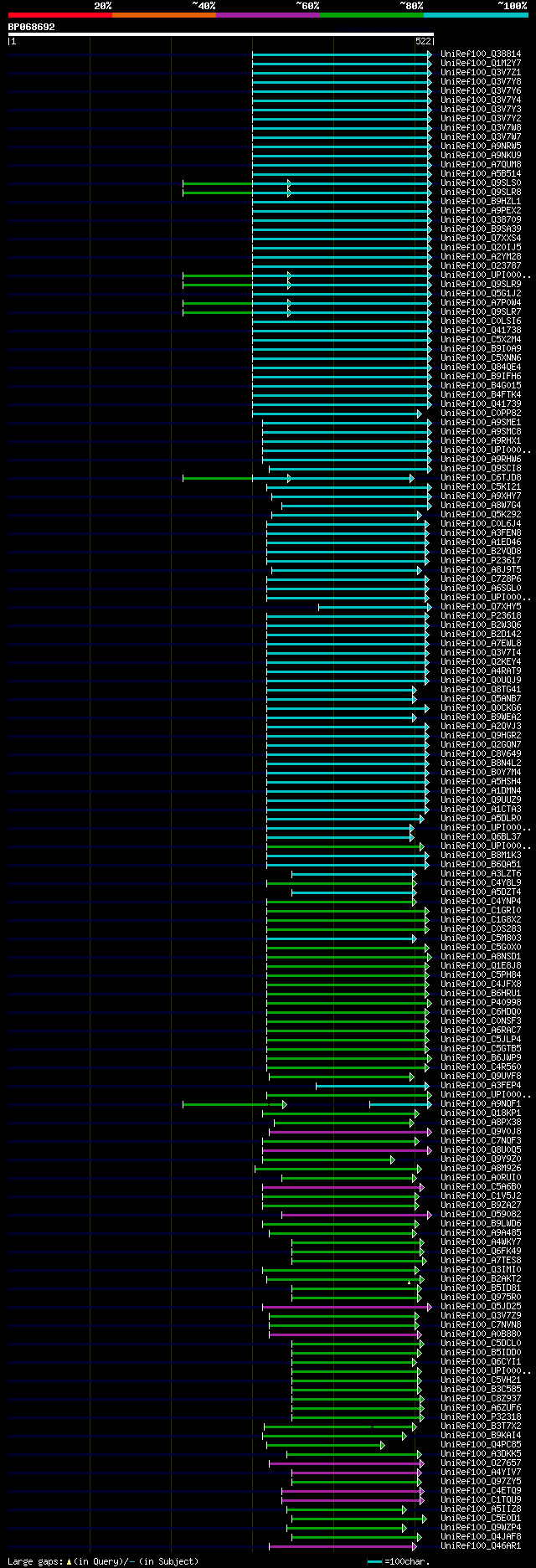Open the UniRef100_Q9SLS0 hit
Screen dimensions: 536x1568
pyautogui.click(x=481, y=183)
